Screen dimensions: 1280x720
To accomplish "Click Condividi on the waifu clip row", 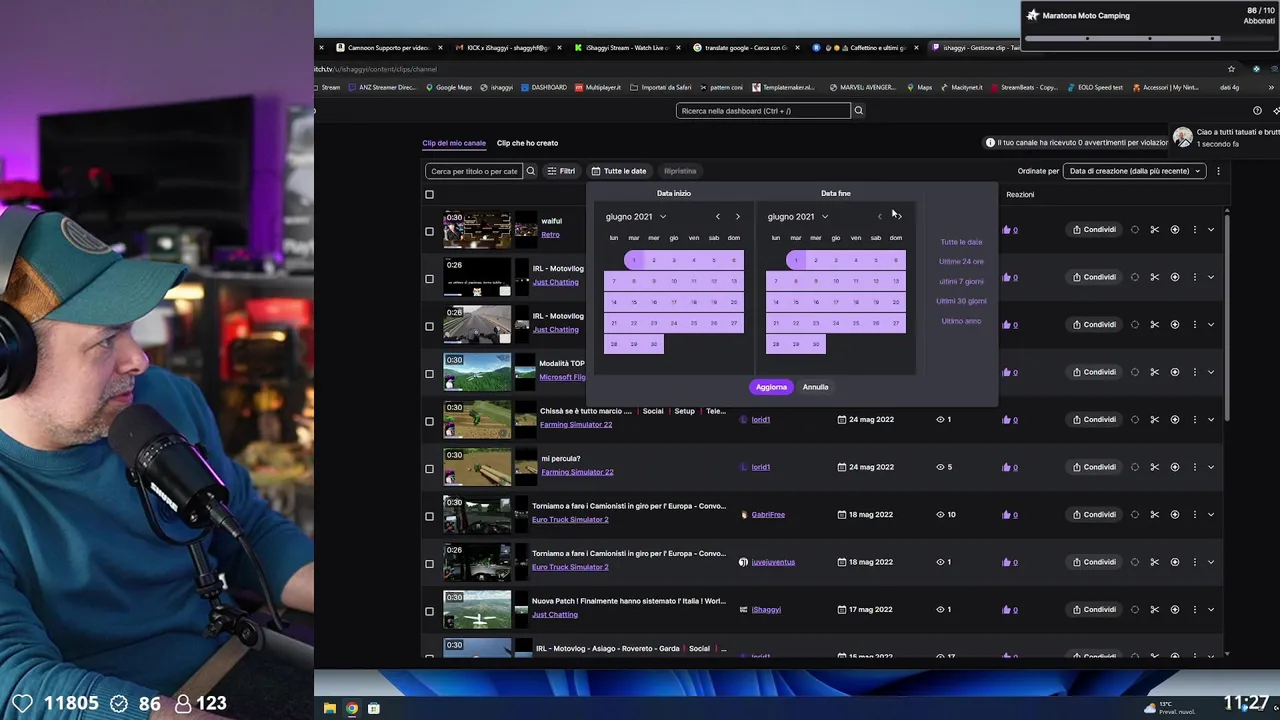I will [x=1094, y=229].
